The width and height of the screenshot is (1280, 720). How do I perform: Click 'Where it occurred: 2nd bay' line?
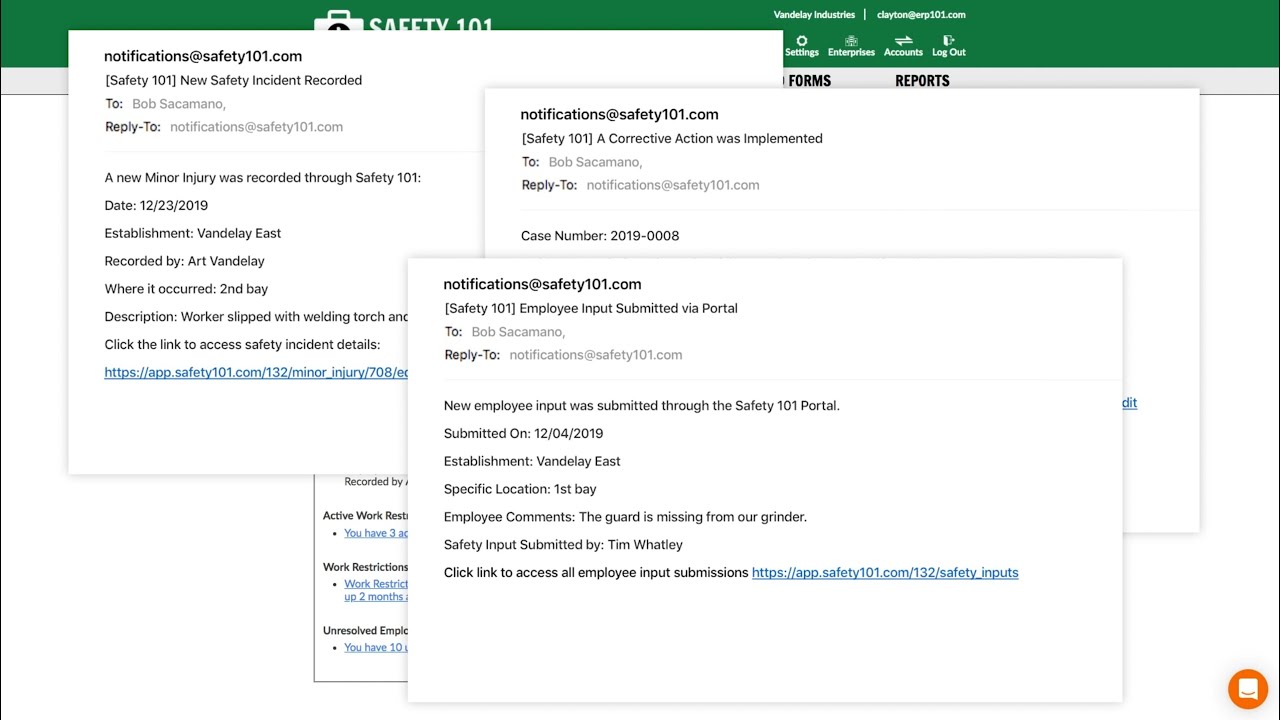(186, 289)
